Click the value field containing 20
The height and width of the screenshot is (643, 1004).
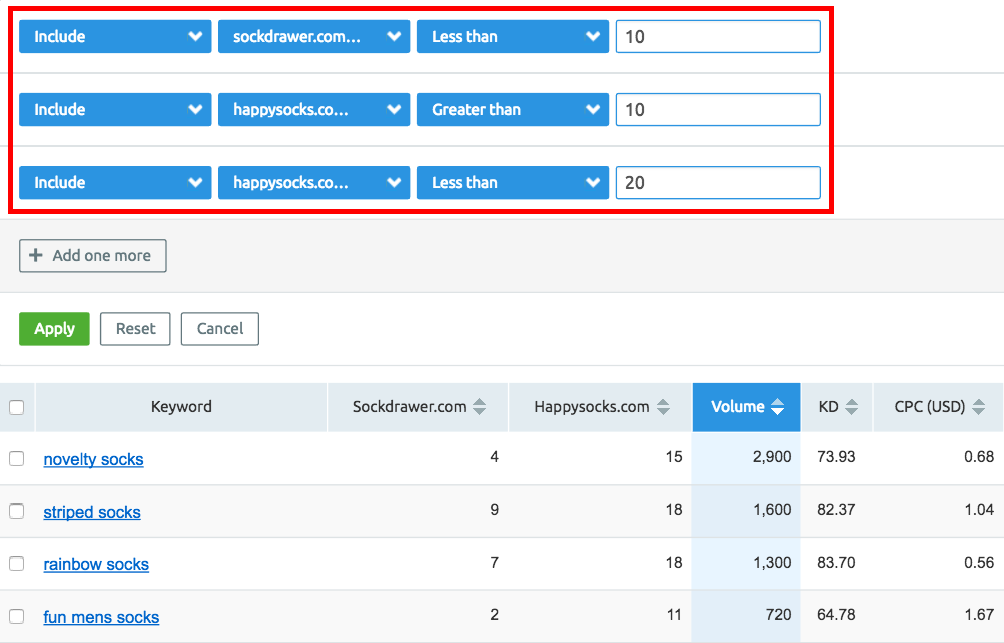(x=718, y=183)
